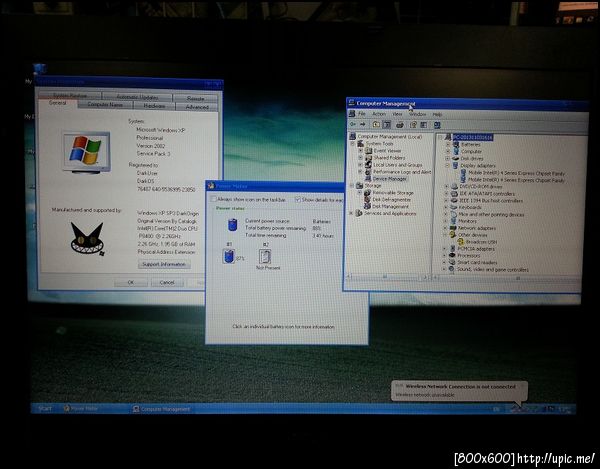Image resolution: width=600 pixels, height=469 pixels.
Task: Click the Broadcom USH unknown device icon
Action: 460,242
